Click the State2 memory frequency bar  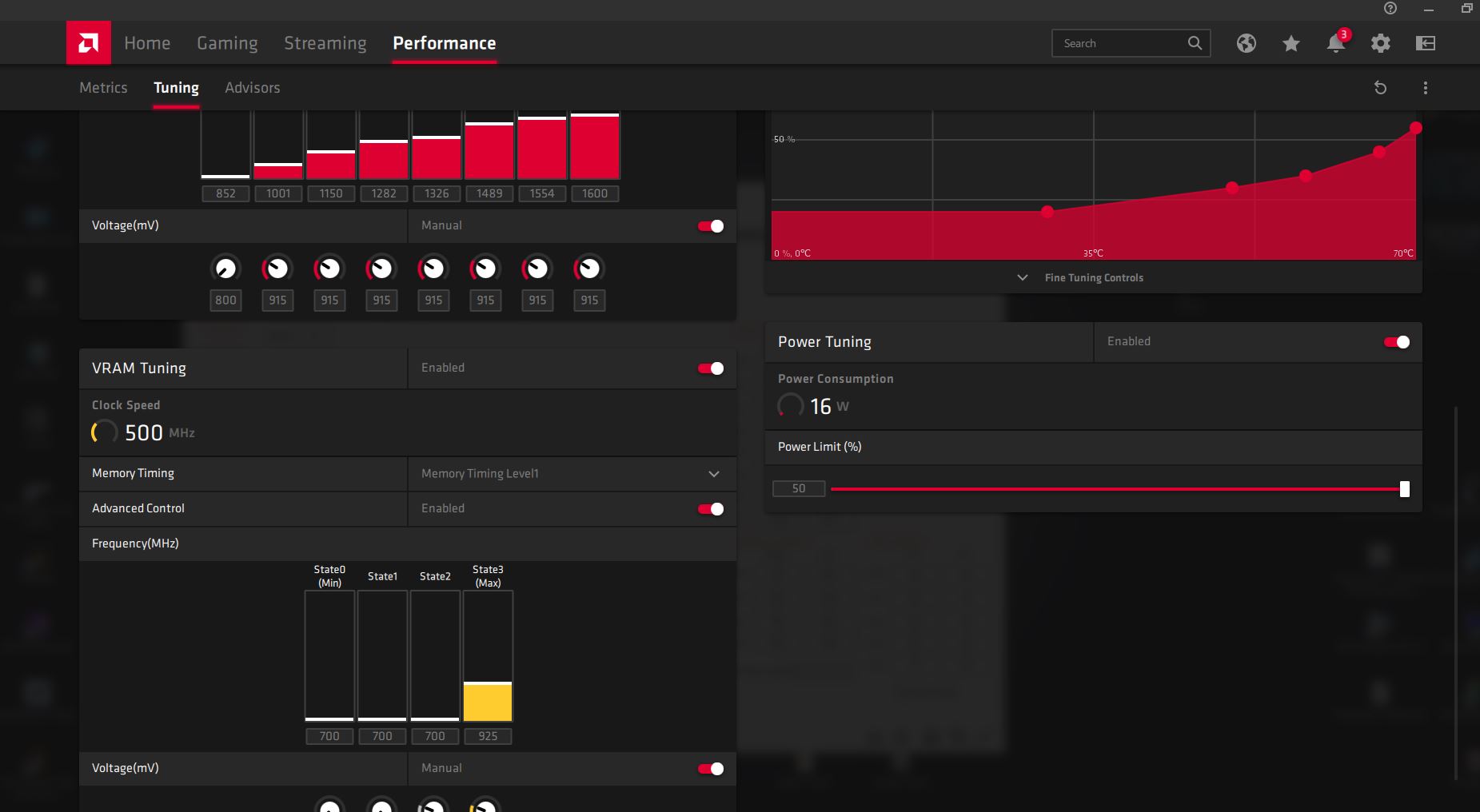click(435, 656)
